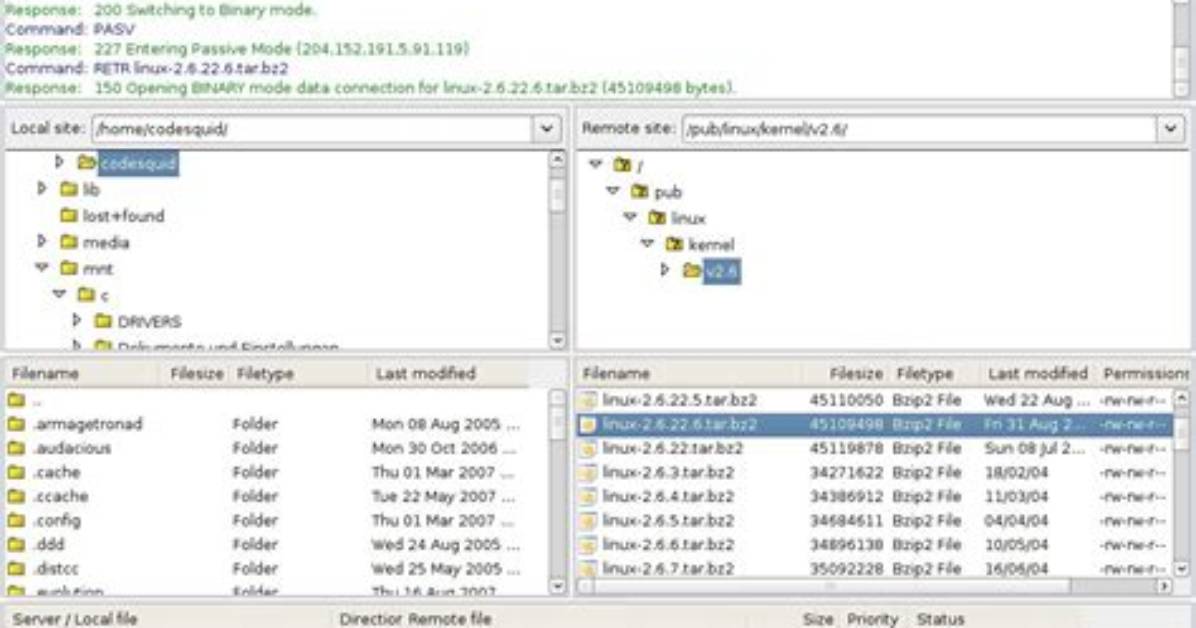The width and height of the screenshot is (1196, 628).
Task: Click linux-2.6.4.tar.bz2 file icon
Action: coord(587,497)
